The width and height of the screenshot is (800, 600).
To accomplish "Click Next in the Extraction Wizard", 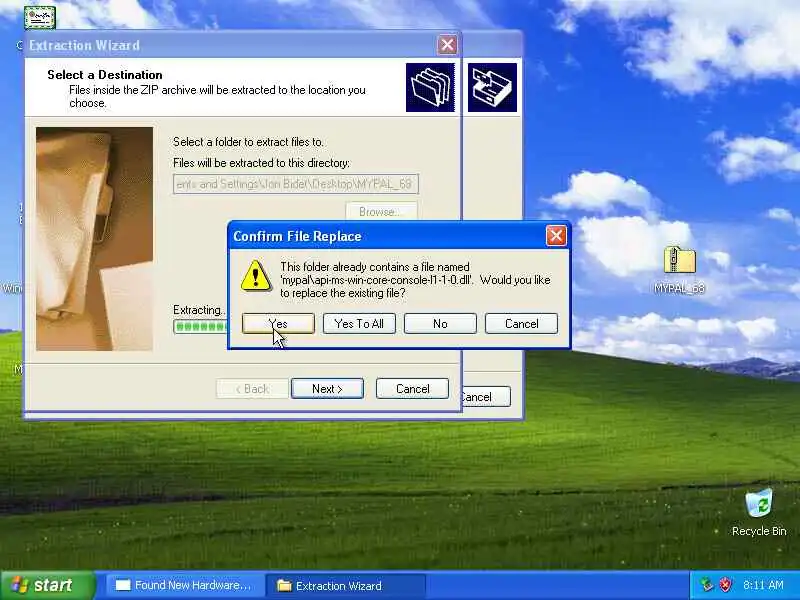I will (x=327, y=389).
